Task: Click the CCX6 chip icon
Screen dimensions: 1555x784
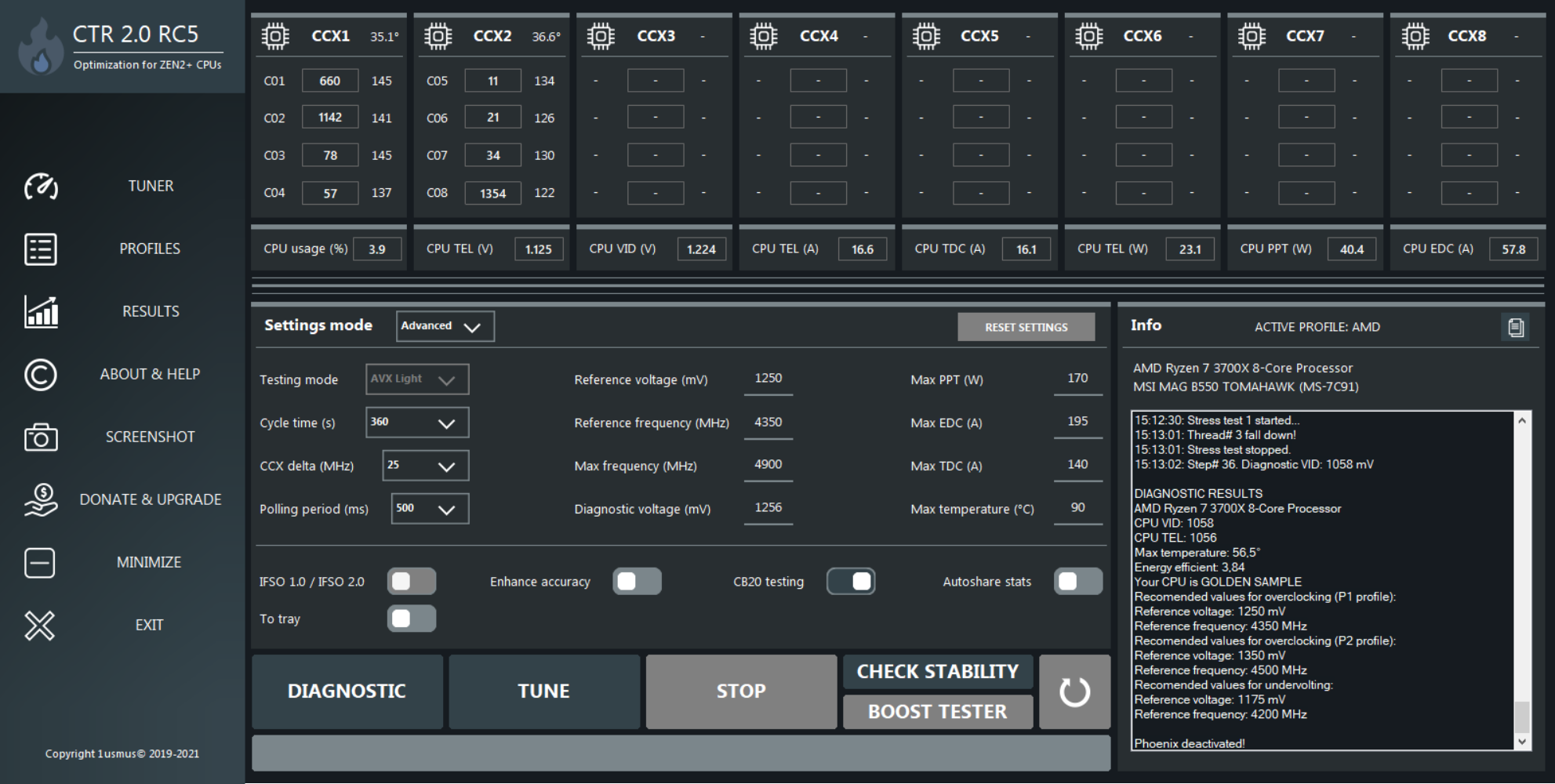Action: click(x=1088, y=36)
